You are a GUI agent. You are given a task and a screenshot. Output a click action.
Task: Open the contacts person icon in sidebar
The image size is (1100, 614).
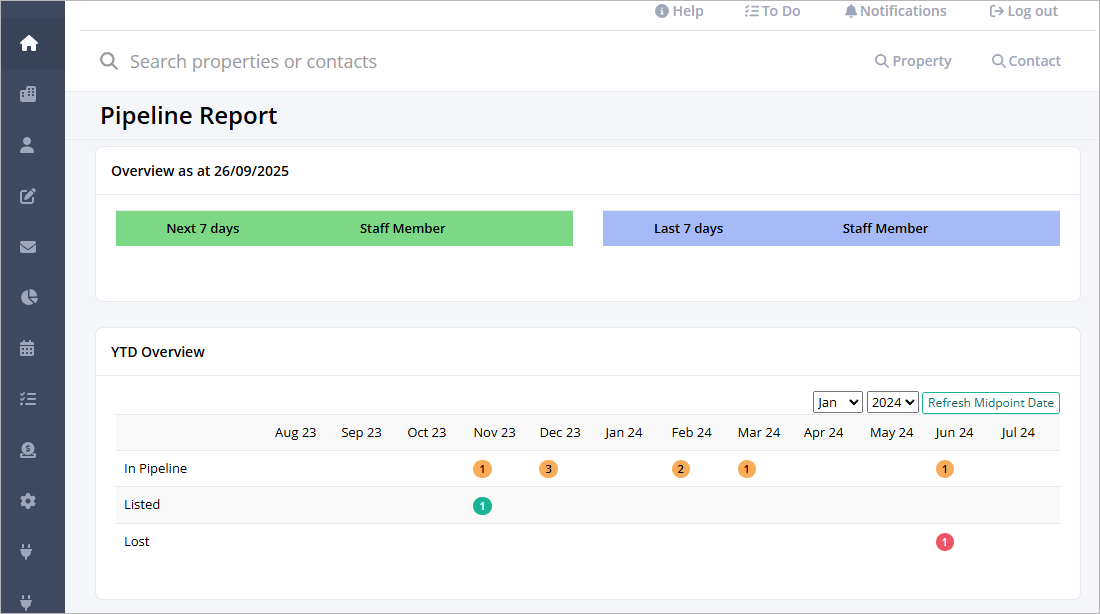click(27, 145)
